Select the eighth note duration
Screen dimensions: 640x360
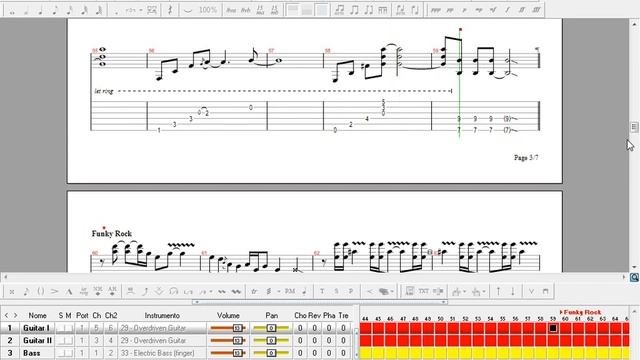coord(55,10)
